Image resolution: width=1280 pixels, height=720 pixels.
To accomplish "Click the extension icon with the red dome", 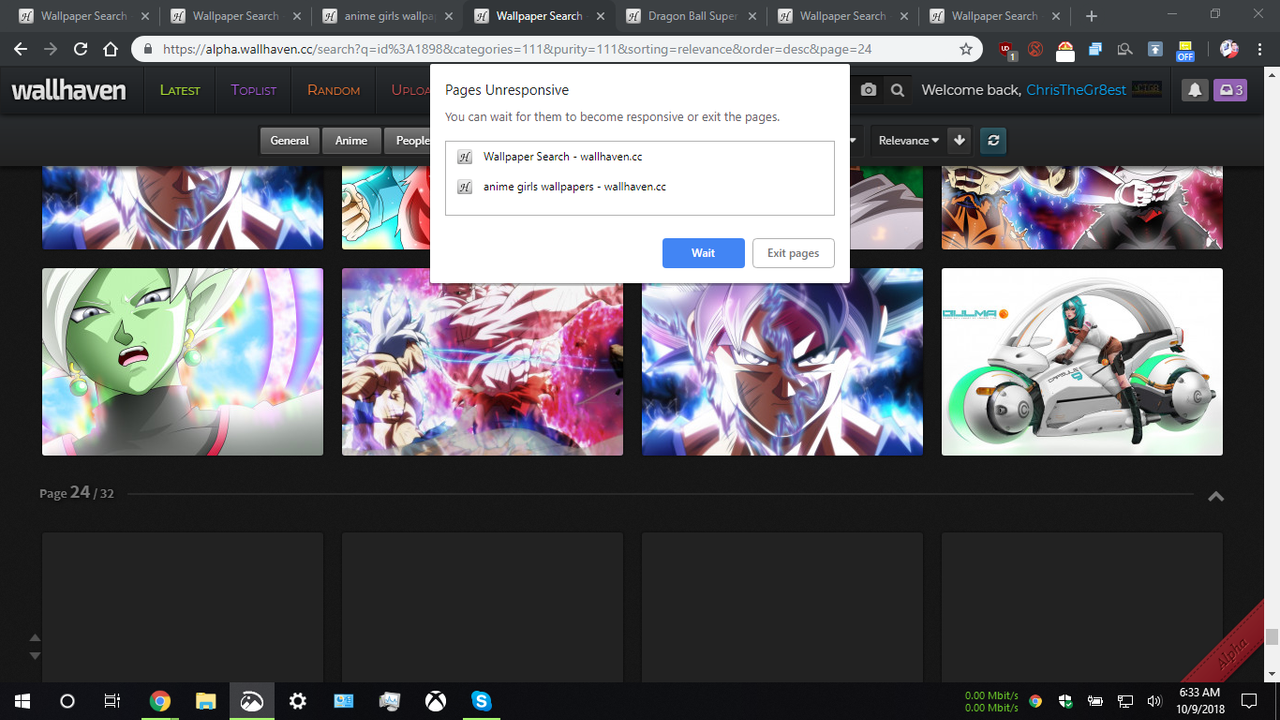I will 1066,49.
